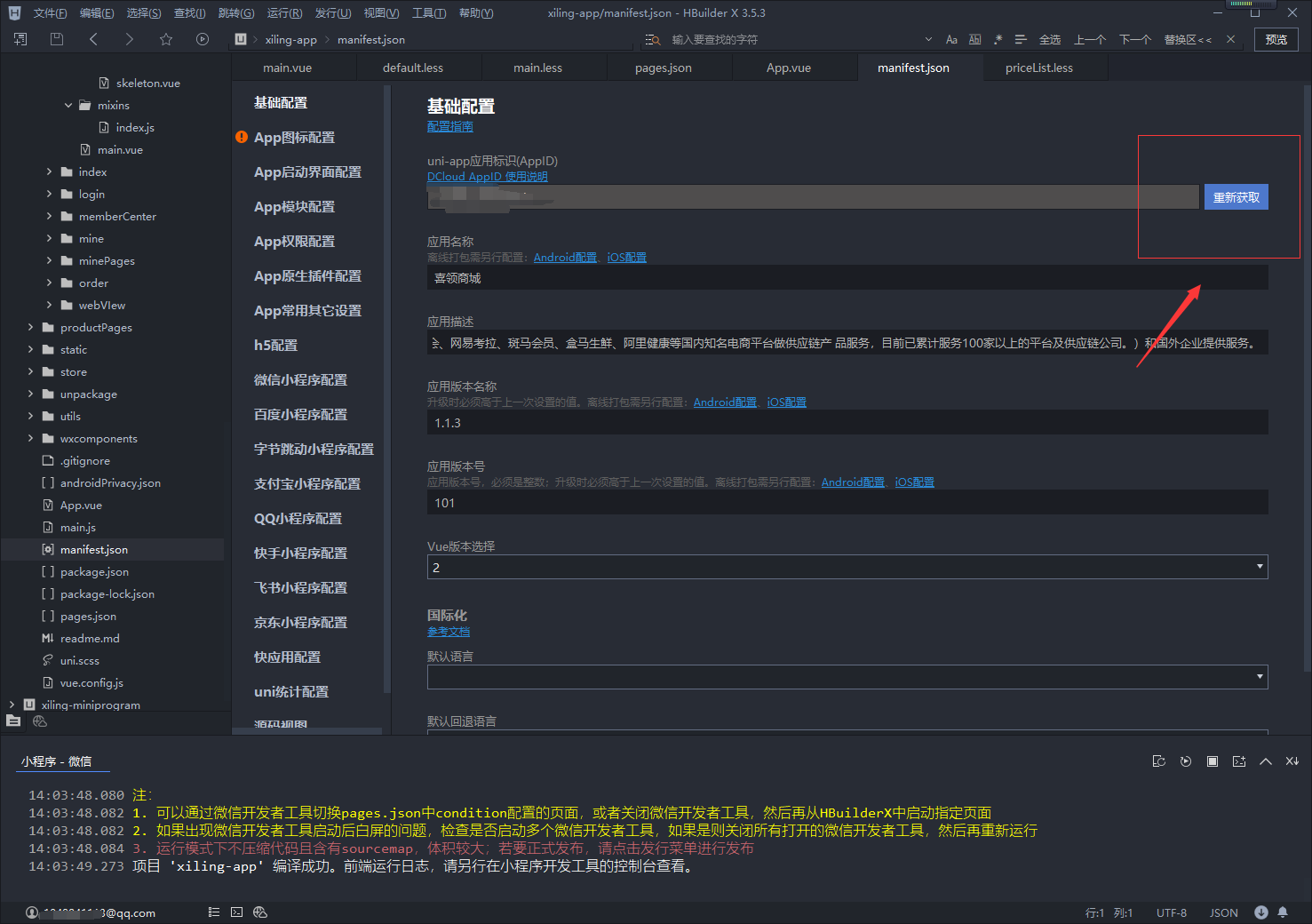
Task: Click the search text input field
Action: (795, 40)
